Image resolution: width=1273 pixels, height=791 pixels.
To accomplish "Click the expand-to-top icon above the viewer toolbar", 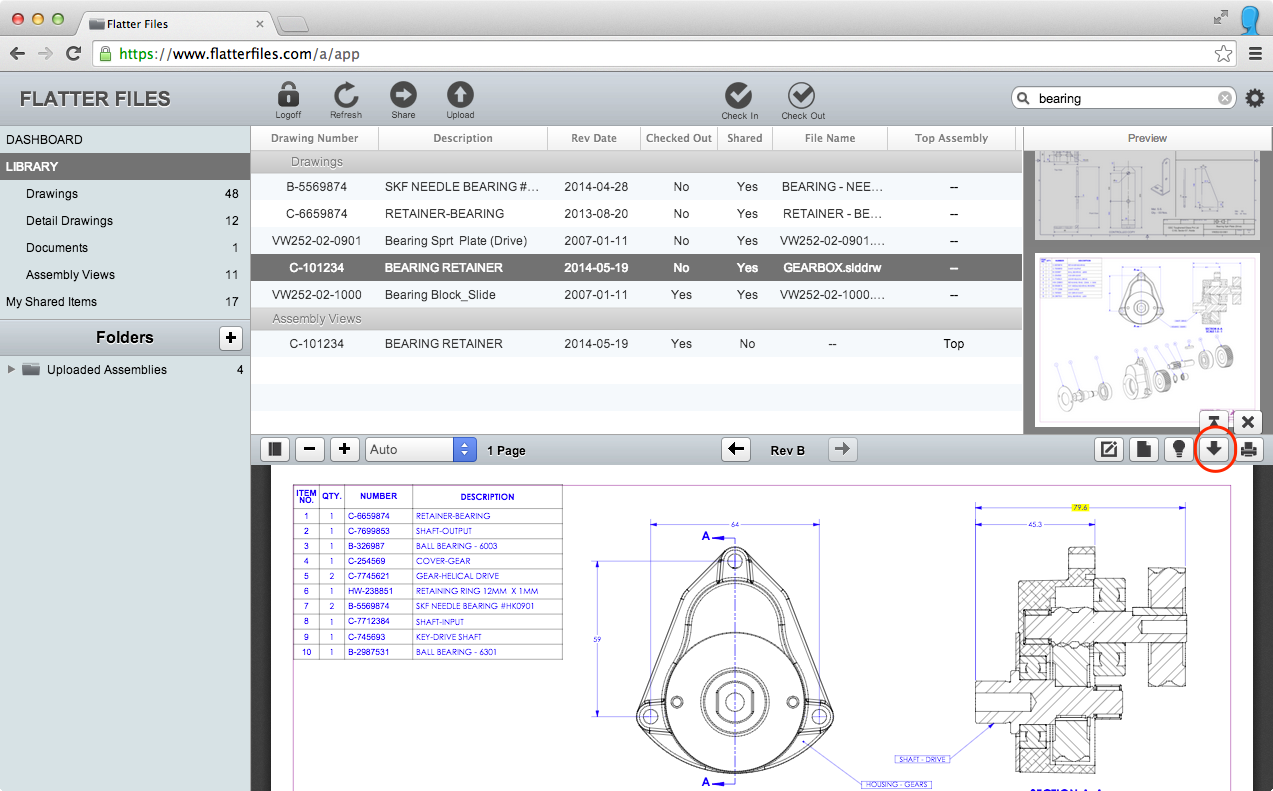I will click(x=1214, y=421).
